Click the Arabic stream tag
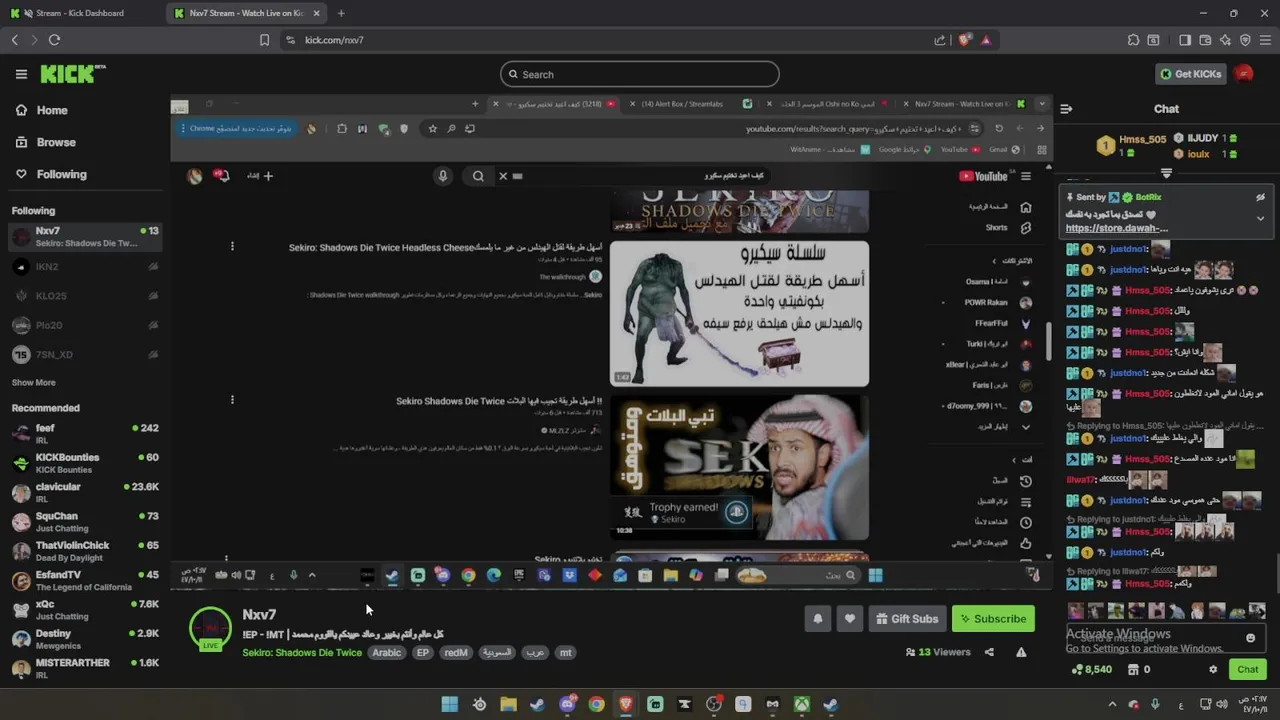The width and height of the screenshot is (1280, 720). point(387,653)
